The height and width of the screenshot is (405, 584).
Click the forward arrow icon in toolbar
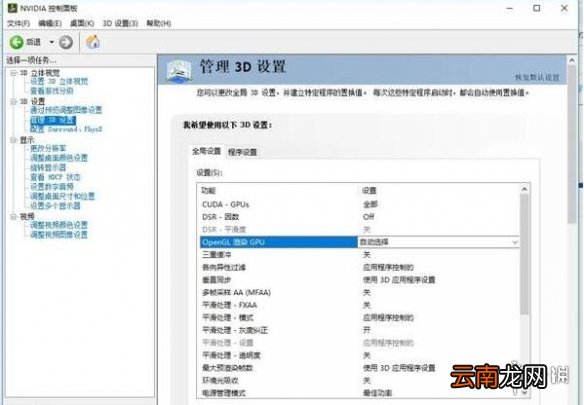66,42
